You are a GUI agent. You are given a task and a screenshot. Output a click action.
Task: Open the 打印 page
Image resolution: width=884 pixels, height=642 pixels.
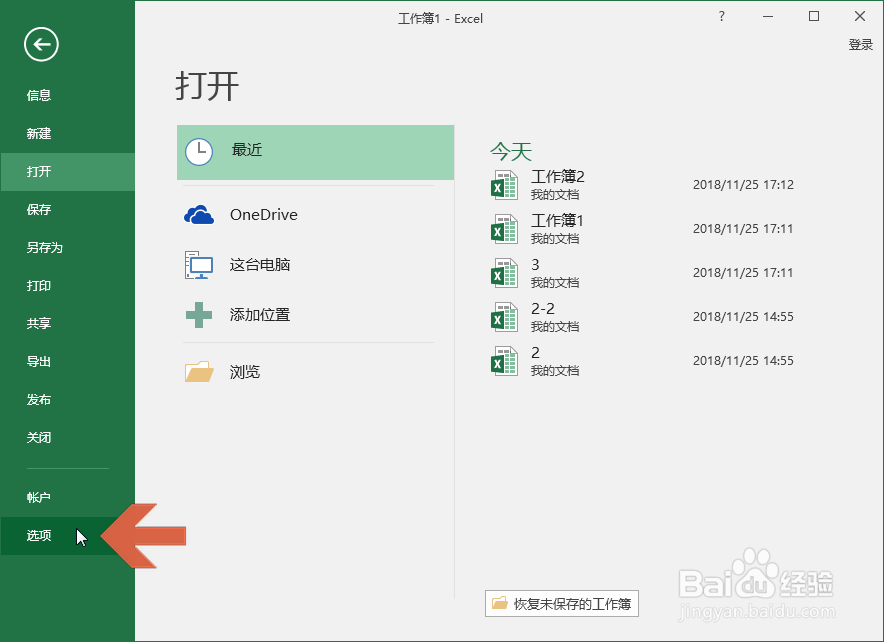pos(68,286)
